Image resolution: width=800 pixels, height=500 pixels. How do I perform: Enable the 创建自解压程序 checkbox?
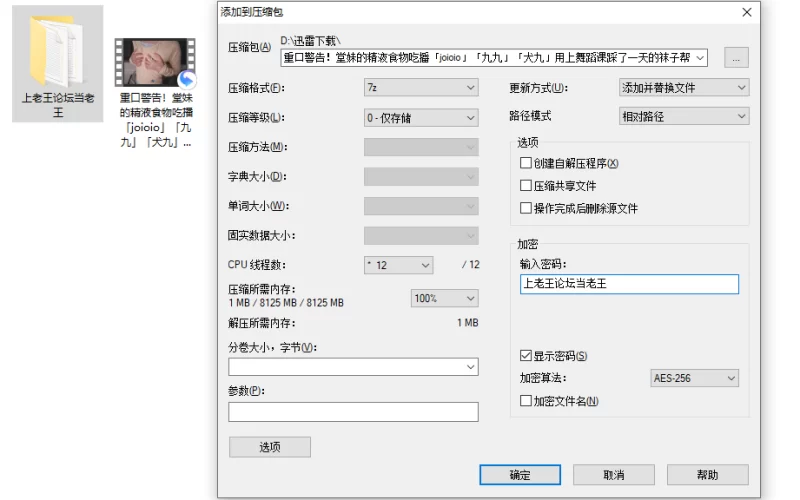526,163
